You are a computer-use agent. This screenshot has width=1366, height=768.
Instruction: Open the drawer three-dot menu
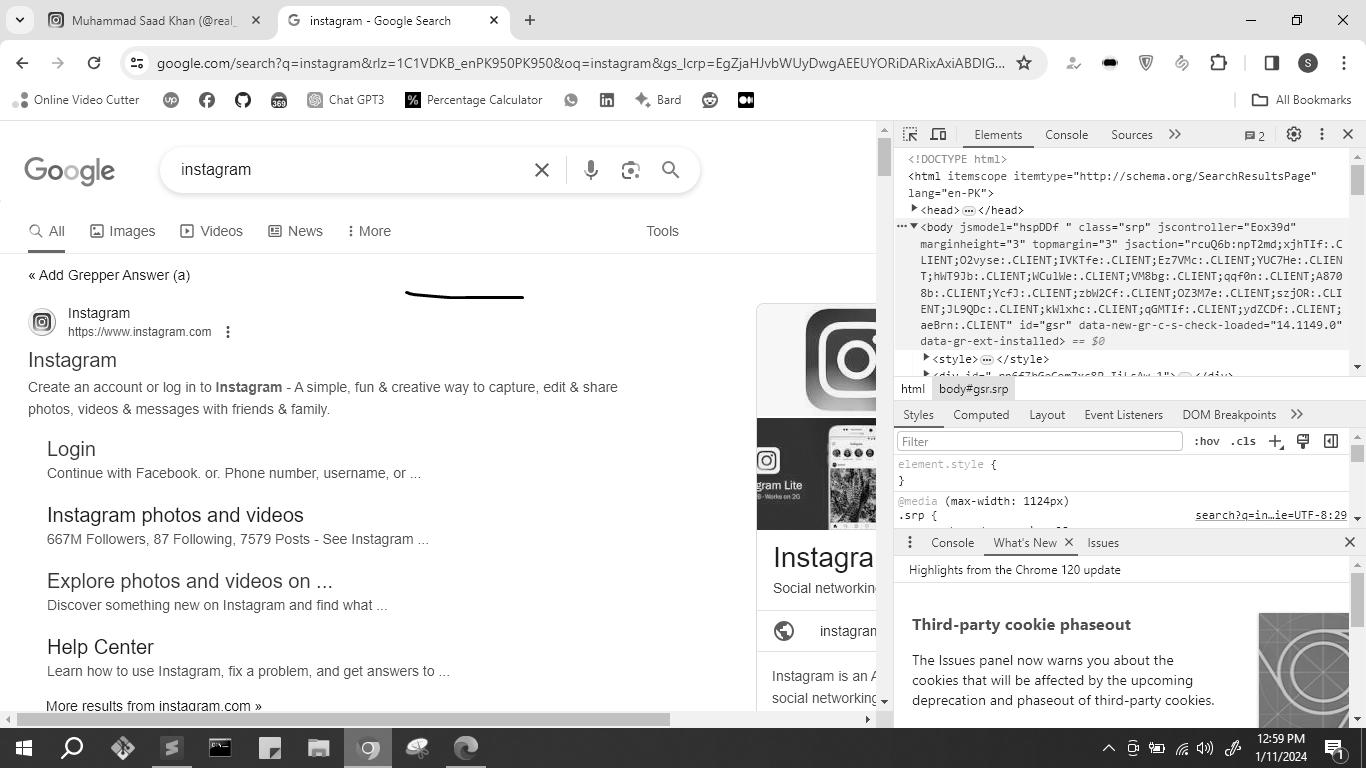tap(909, 542)
